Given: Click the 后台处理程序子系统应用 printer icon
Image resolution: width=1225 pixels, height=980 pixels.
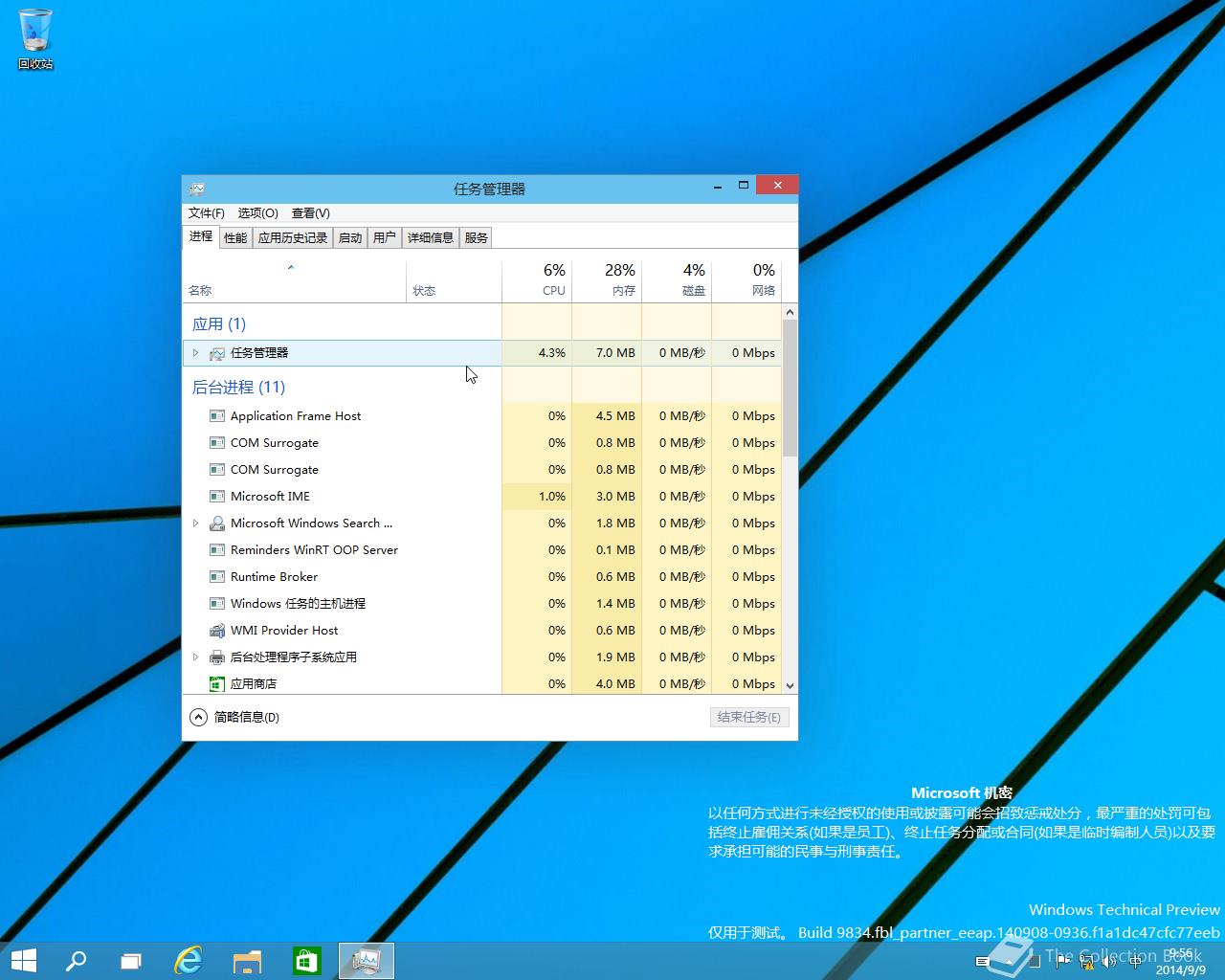Looking at the screenshot, I should (217, 657).
